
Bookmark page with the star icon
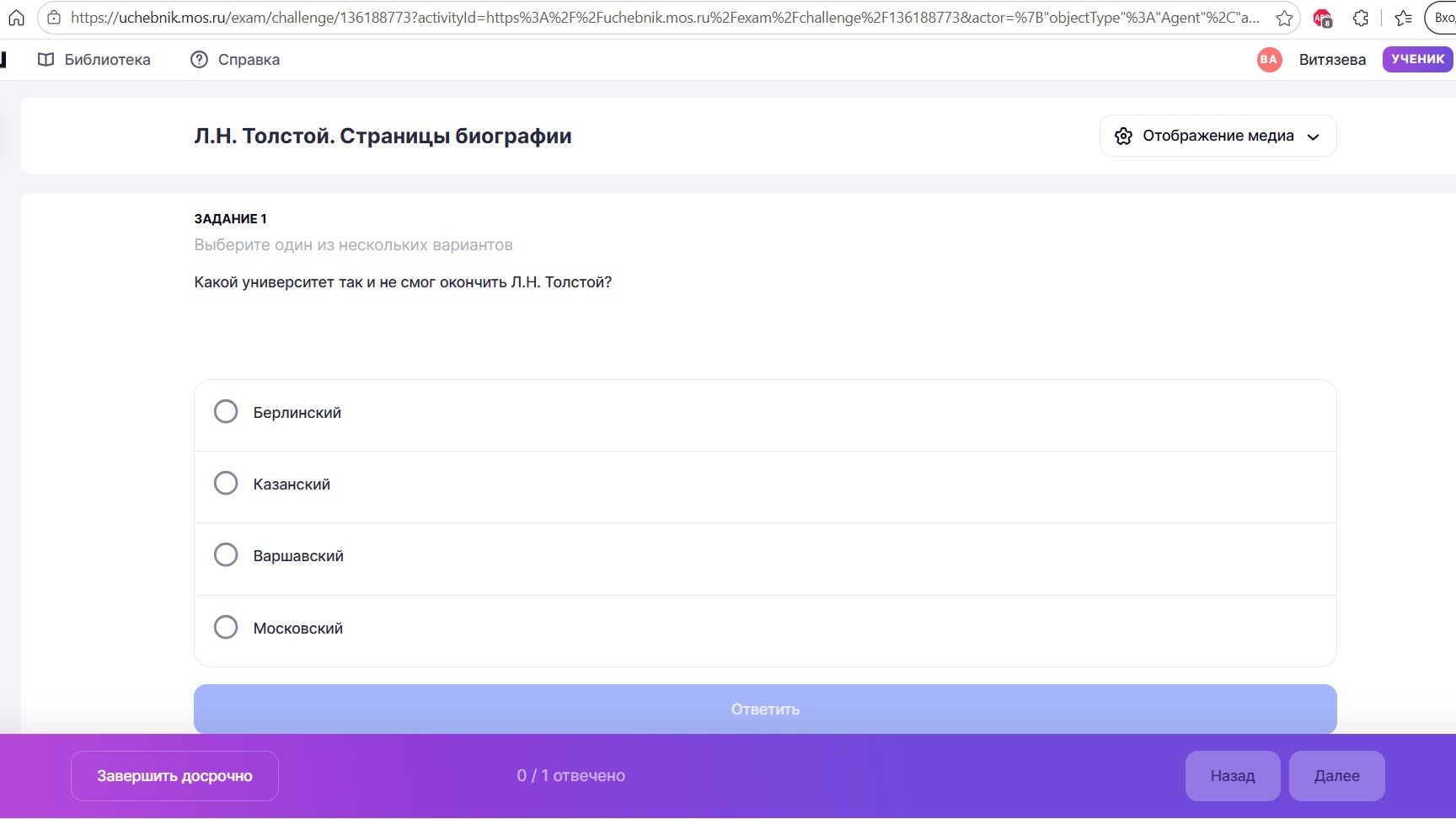click(x=1283, y=18)
